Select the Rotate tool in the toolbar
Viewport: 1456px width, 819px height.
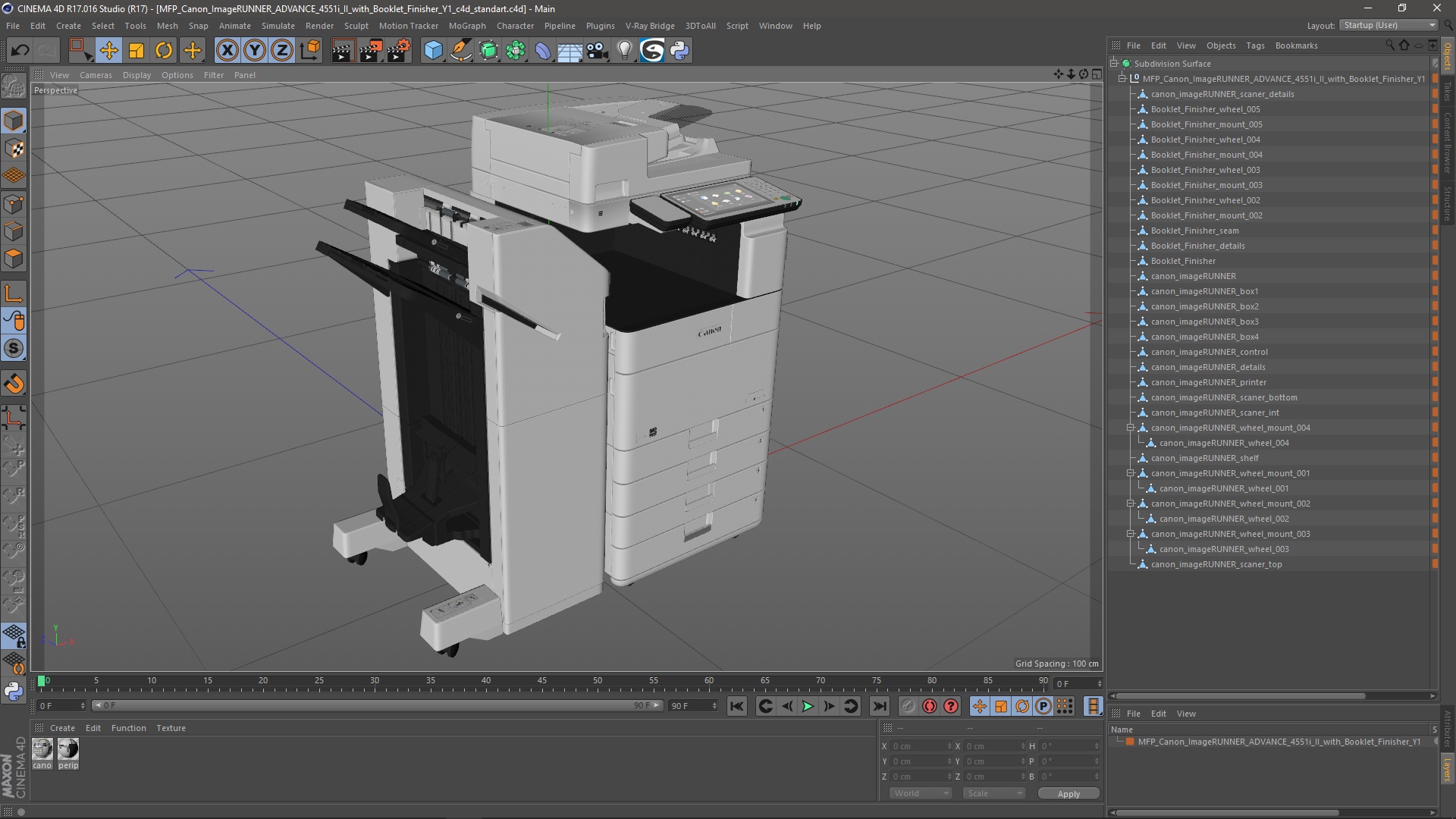[x=164, y=50]
